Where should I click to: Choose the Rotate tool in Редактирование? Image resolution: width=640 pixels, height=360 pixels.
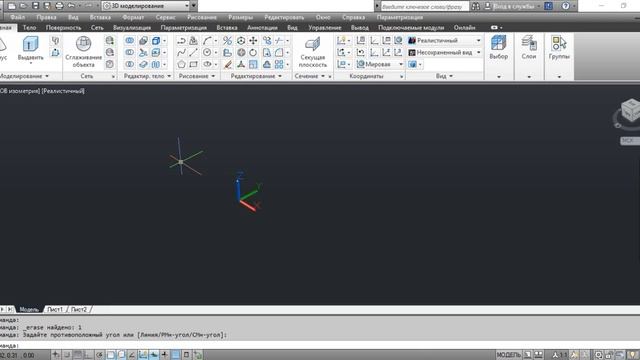[253, 53]
